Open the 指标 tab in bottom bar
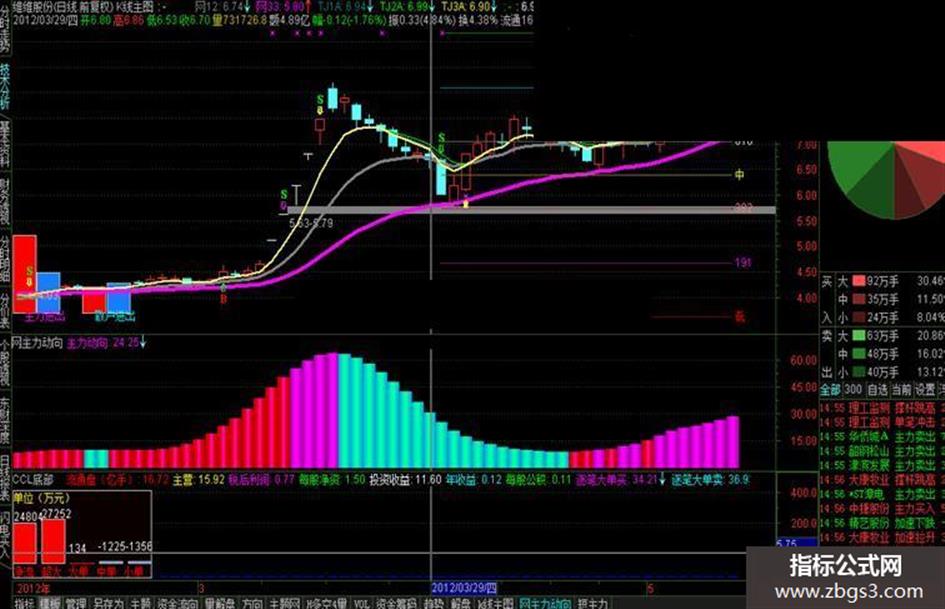Viewport: 945px width, 609px height. click(x=25, y=603)
